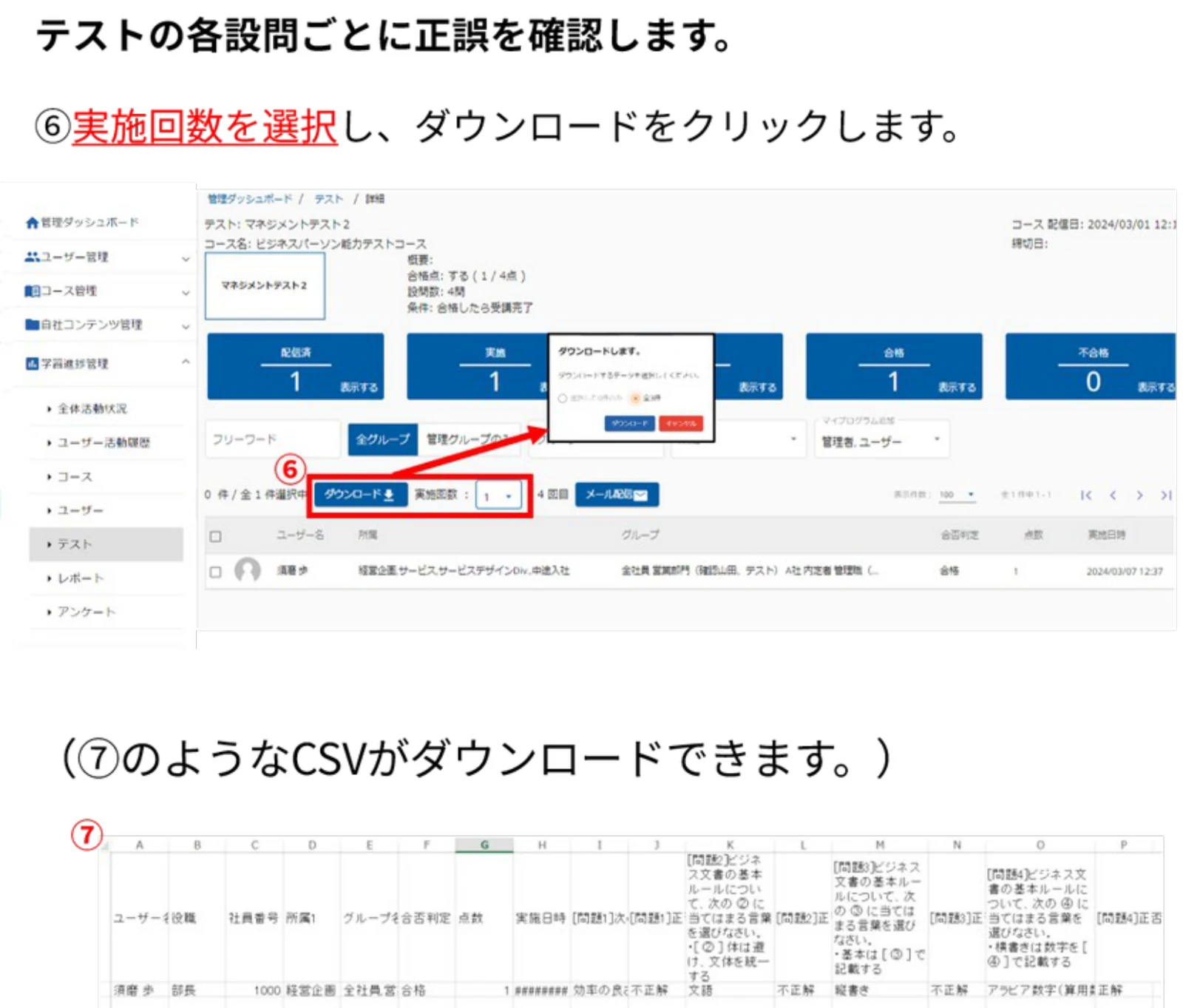Click the コース管理 book icon

[x=32, y=291]
